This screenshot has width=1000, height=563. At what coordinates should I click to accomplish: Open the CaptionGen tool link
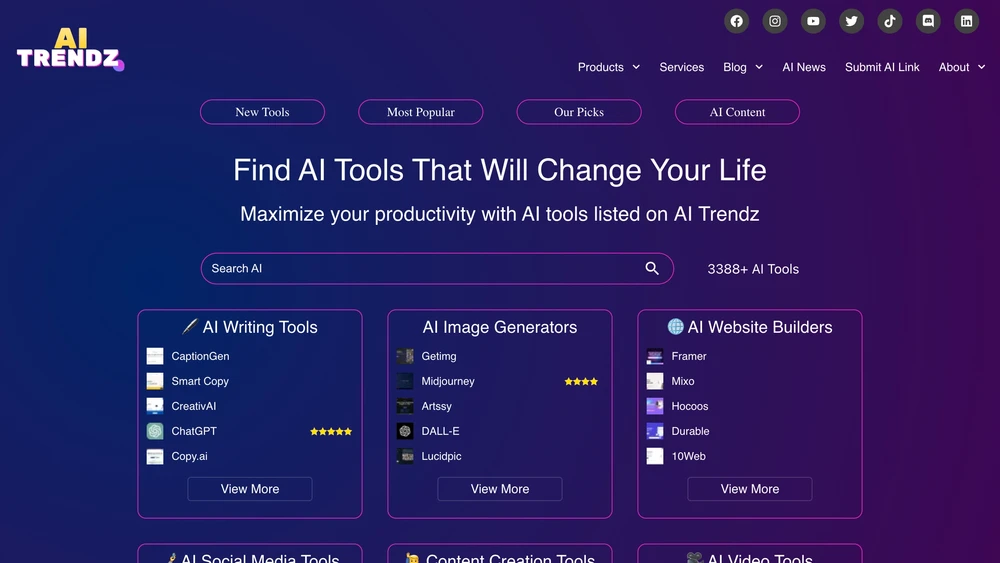pyautogui.click(x=200, y=356)
